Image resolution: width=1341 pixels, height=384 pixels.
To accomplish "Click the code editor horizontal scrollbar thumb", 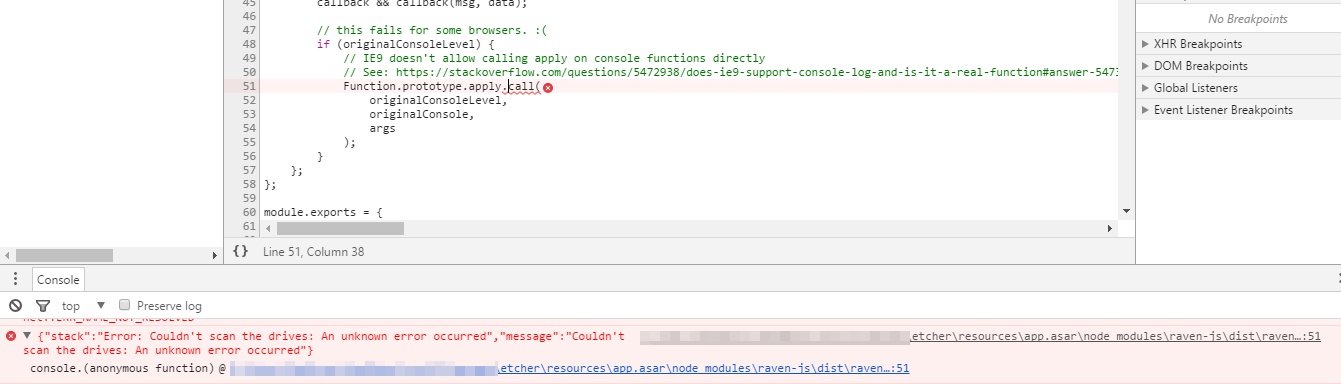I will [x=340, y=229].
